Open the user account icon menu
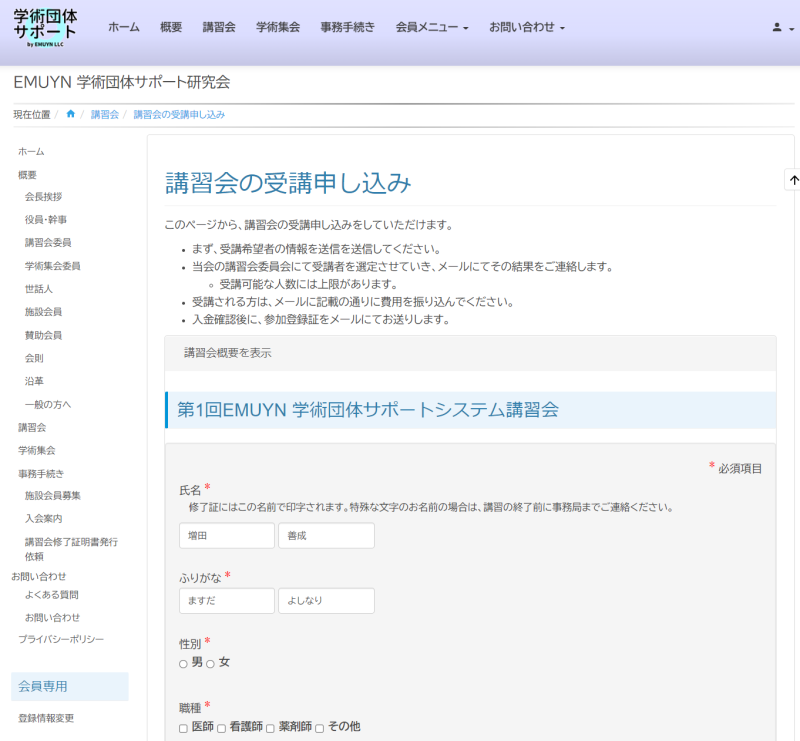Image resolution: width=800 pixels, height=741 pixels. coord(781,28)
